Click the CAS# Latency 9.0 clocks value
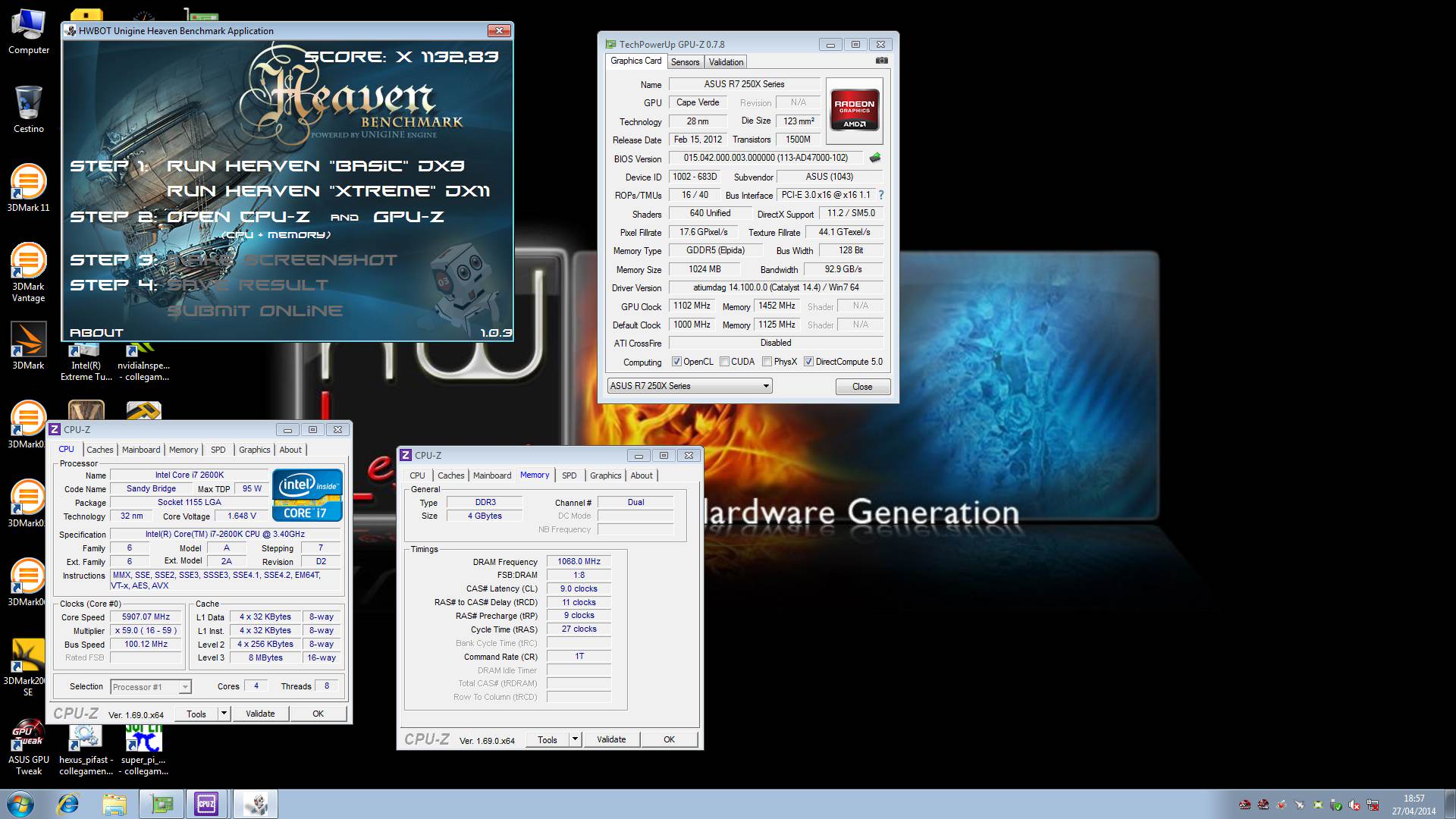 tap(579, 588)
